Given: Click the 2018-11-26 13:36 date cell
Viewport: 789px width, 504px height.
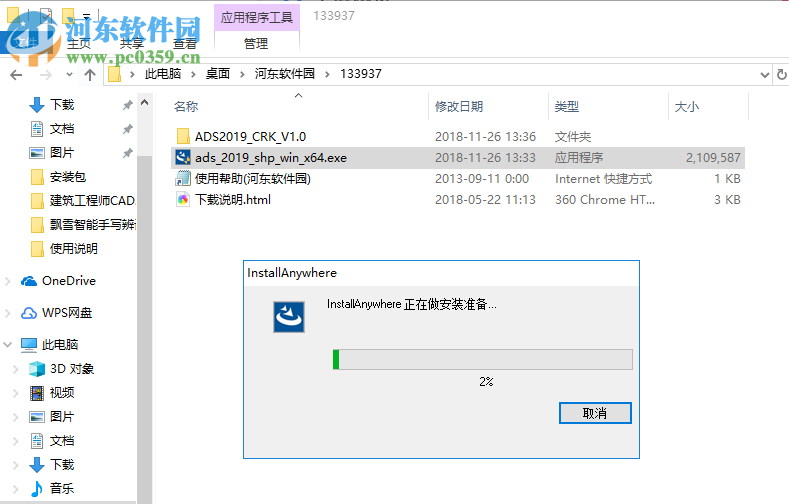Looking at the screenshot, I should (x=485, y=137).
